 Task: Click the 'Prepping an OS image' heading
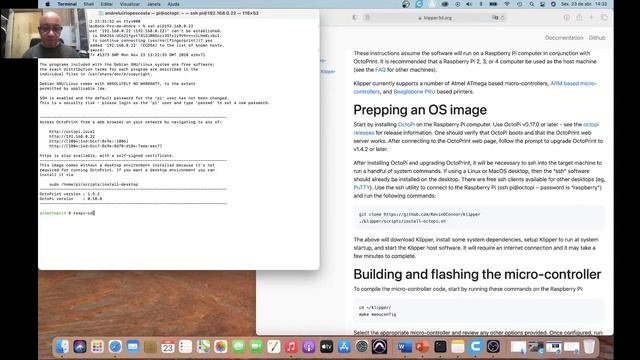click(x=420, y=110)
